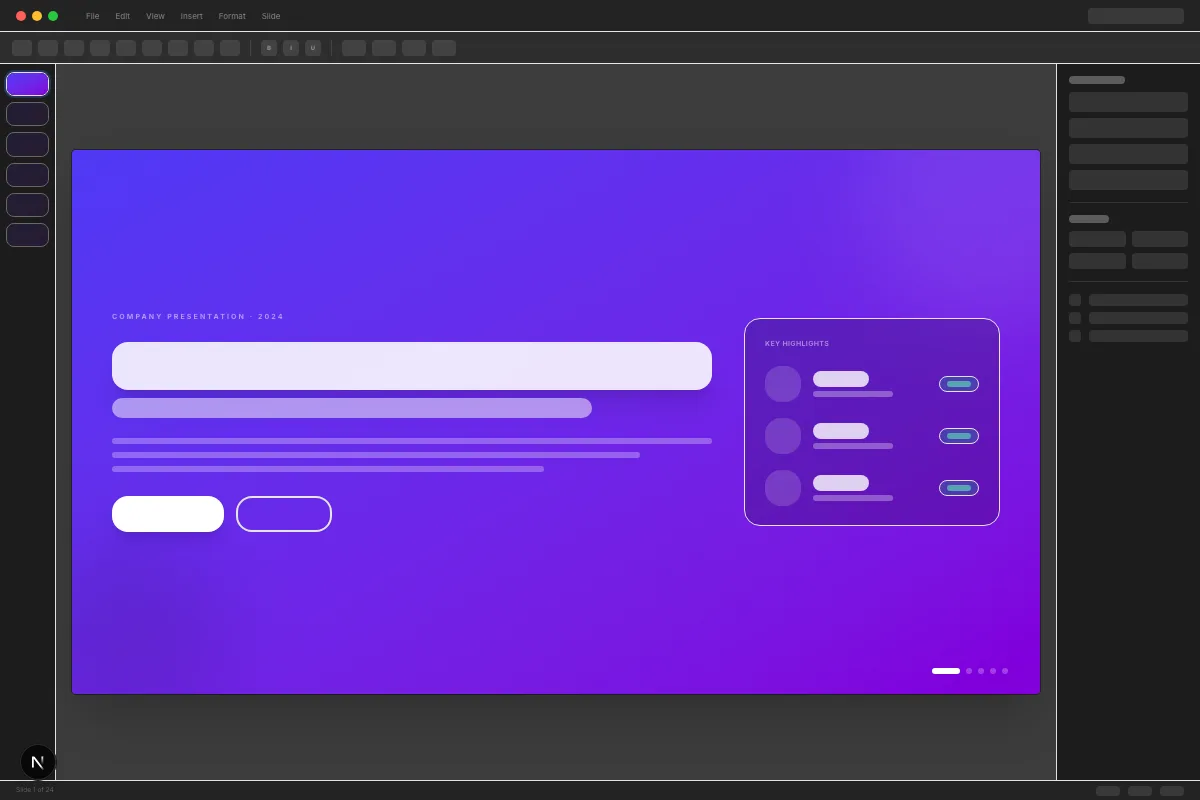Minimize the window with the yellow button

(37, 16)
